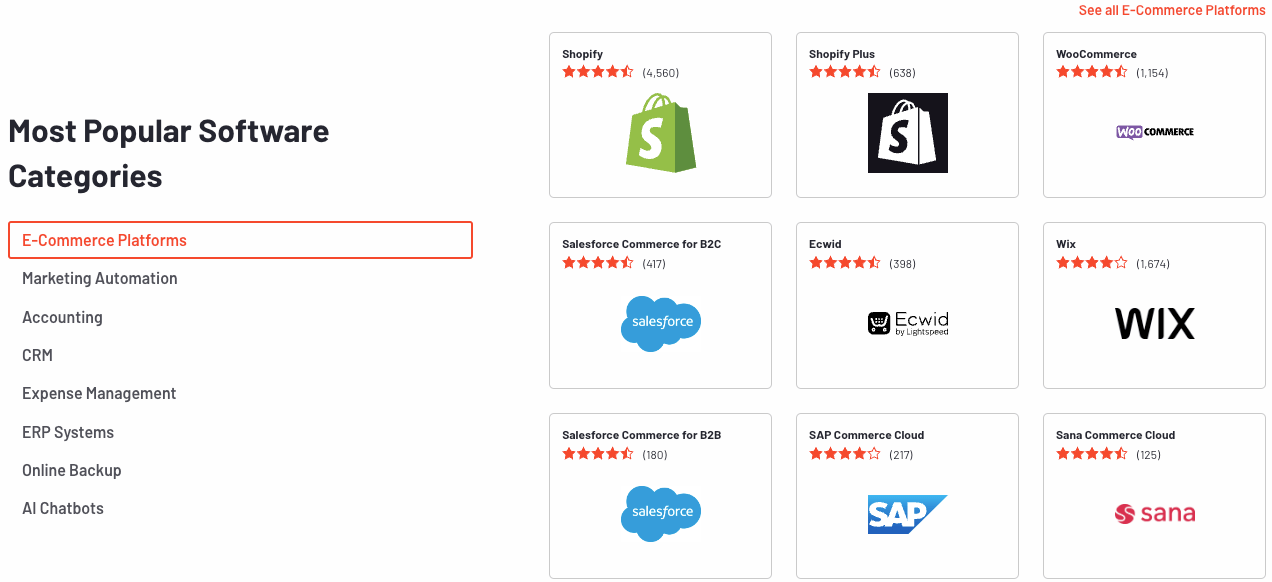The image size is (1272, 582).
Task: Select the E-Commerce Platforms category tab
Action: pos(240,240)
